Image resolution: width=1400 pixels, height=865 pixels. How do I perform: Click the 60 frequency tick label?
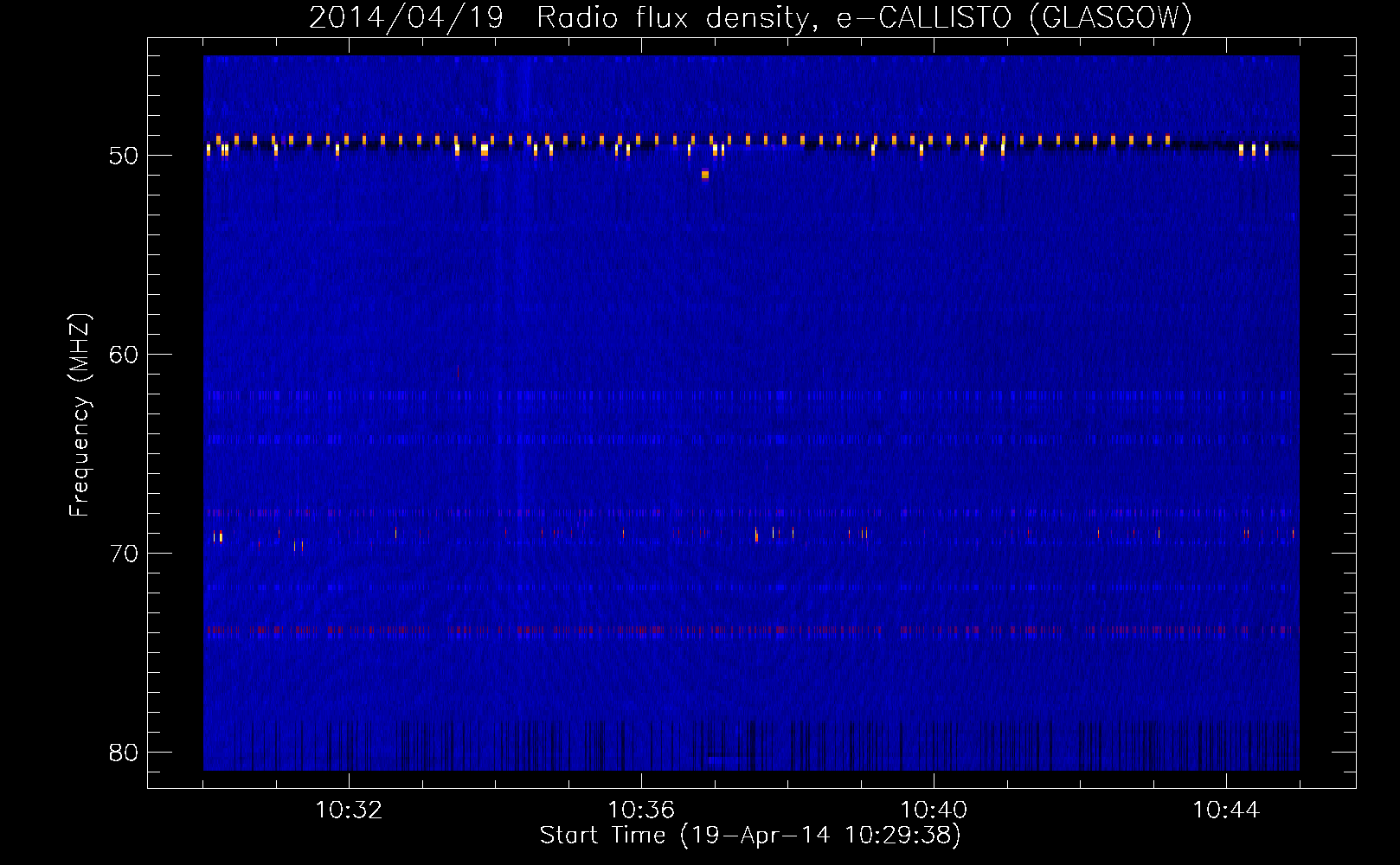pyautogui.click(x=124, y=355)
